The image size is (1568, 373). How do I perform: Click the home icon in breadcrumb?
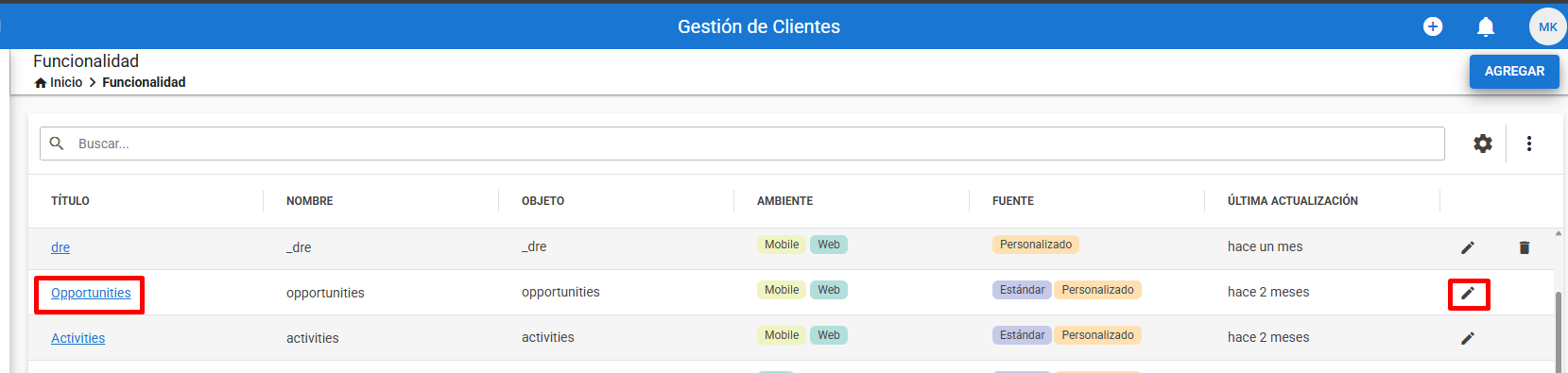[41, 83]
